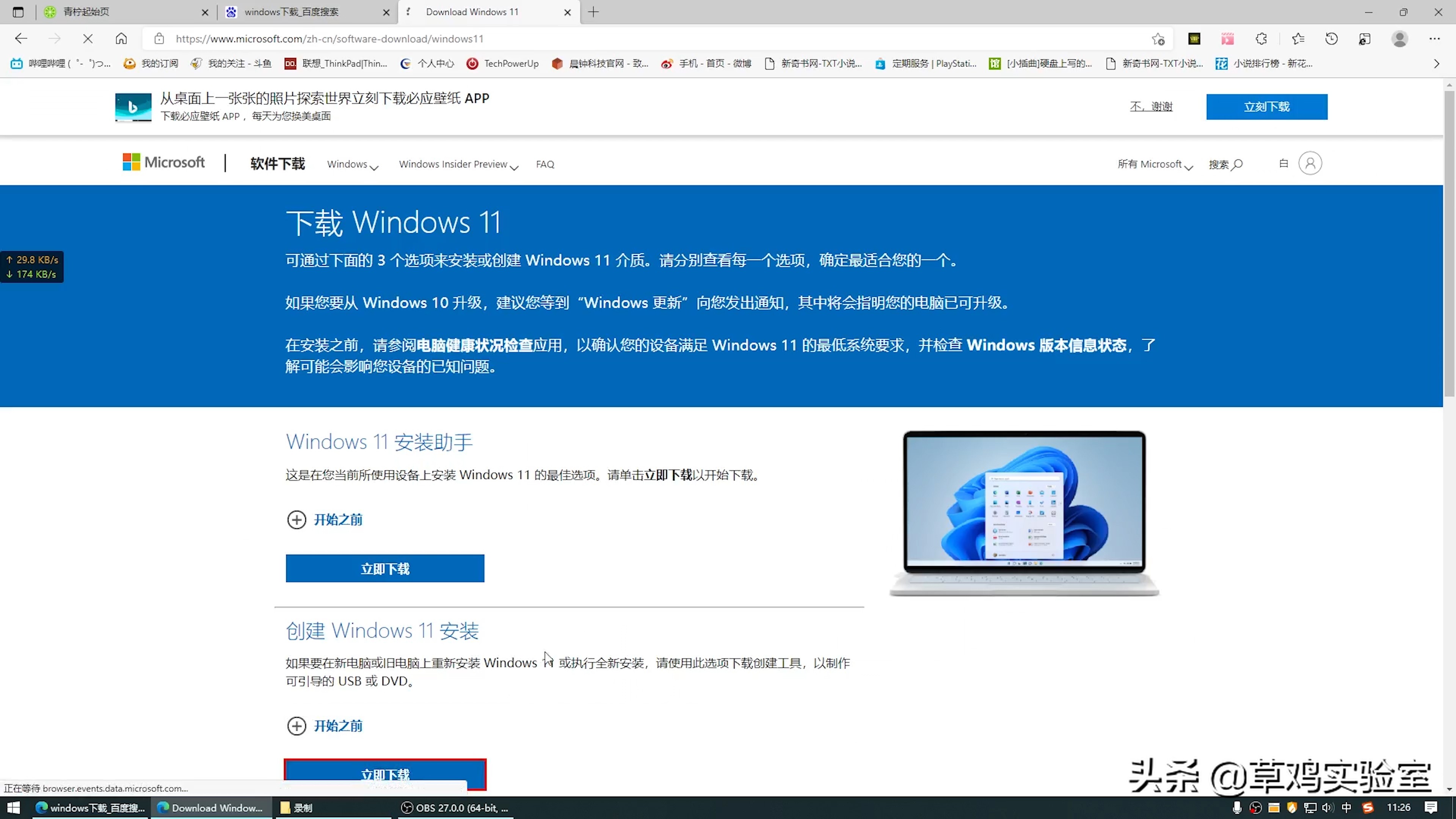Open browsing history in the toolbar
Screen dimensions: 1456x819
[x=1332, y=38]
